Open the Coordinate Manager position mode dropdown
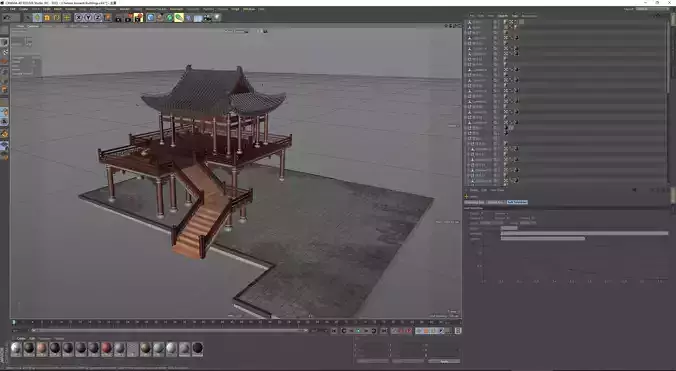 tap(372, 361)
